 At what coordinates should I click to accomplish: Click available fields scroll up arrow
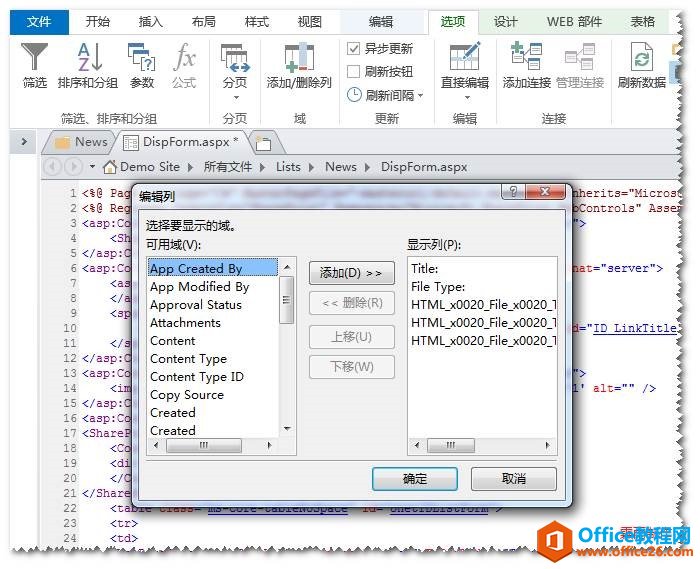tap(287, 267)
